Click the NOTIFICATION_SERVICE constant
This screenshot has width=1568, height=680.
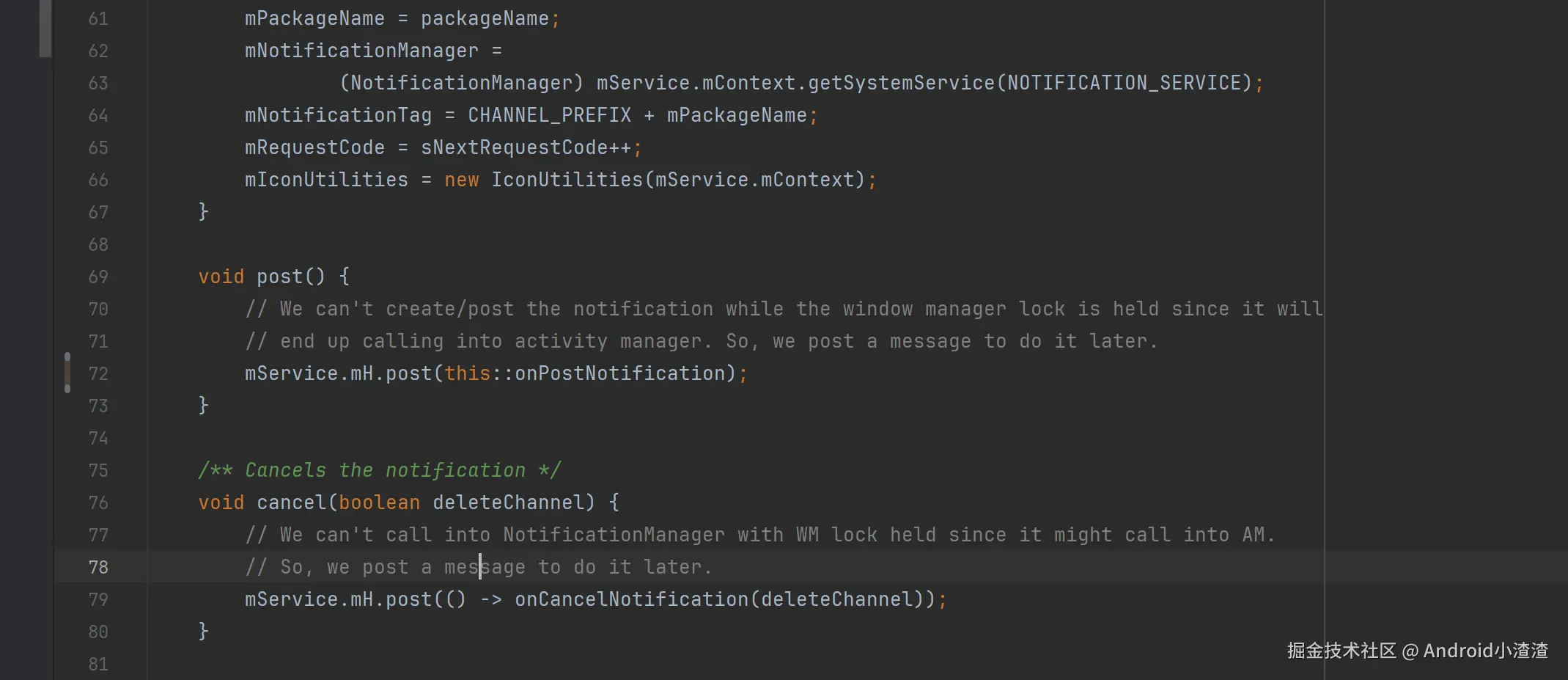tap(1129, 83)
